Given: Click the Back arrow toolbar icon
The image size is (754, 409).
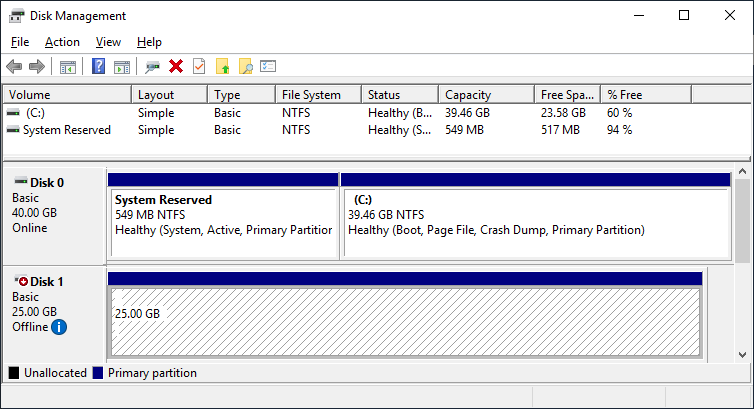Looking at the screenshot, I should [14, 66].
